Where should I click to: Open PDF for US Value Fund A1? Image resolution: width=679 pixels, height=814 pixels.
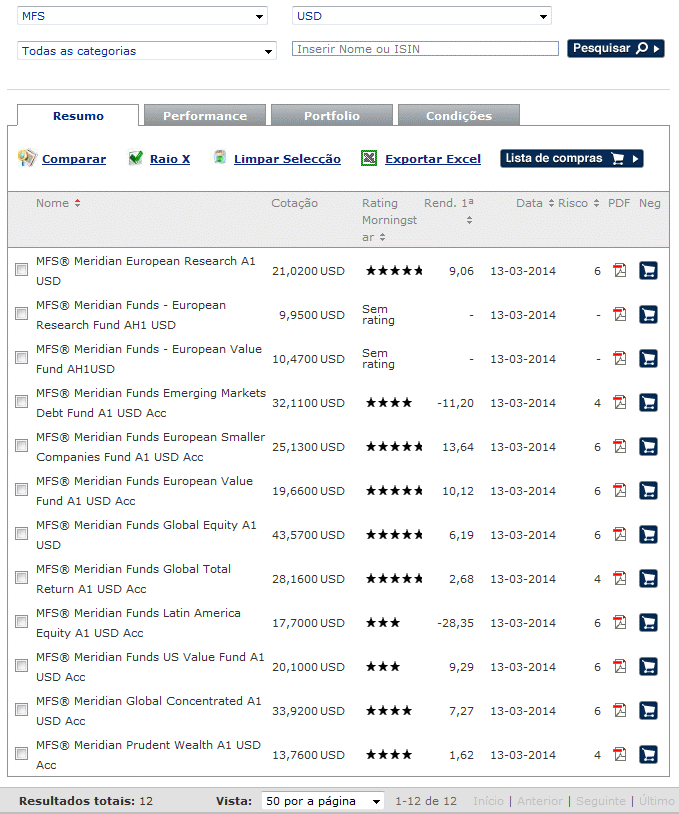coord(619,667)
